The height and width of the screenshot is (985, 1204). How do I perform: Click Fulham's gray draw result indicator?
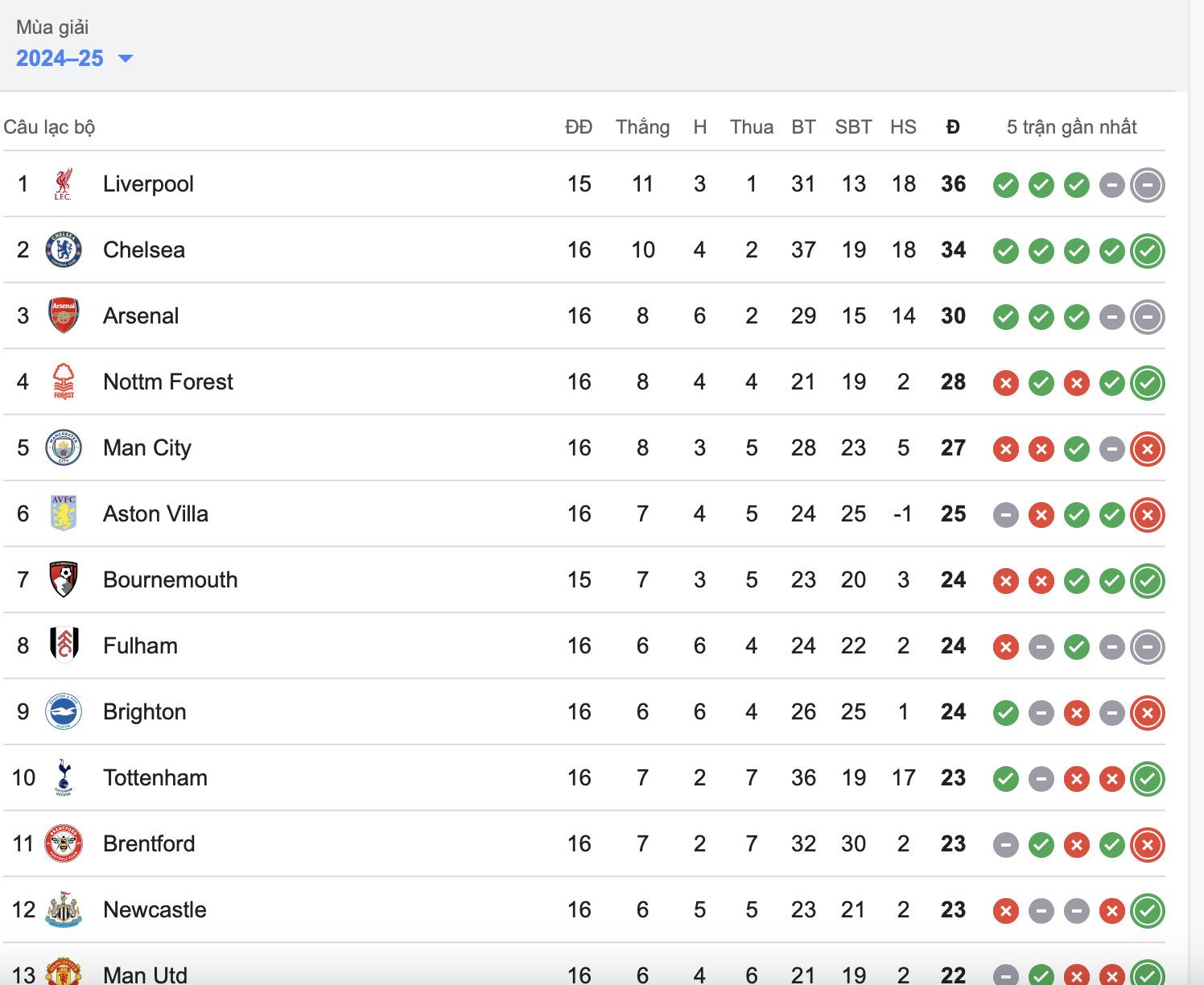tap(1041, 646)
